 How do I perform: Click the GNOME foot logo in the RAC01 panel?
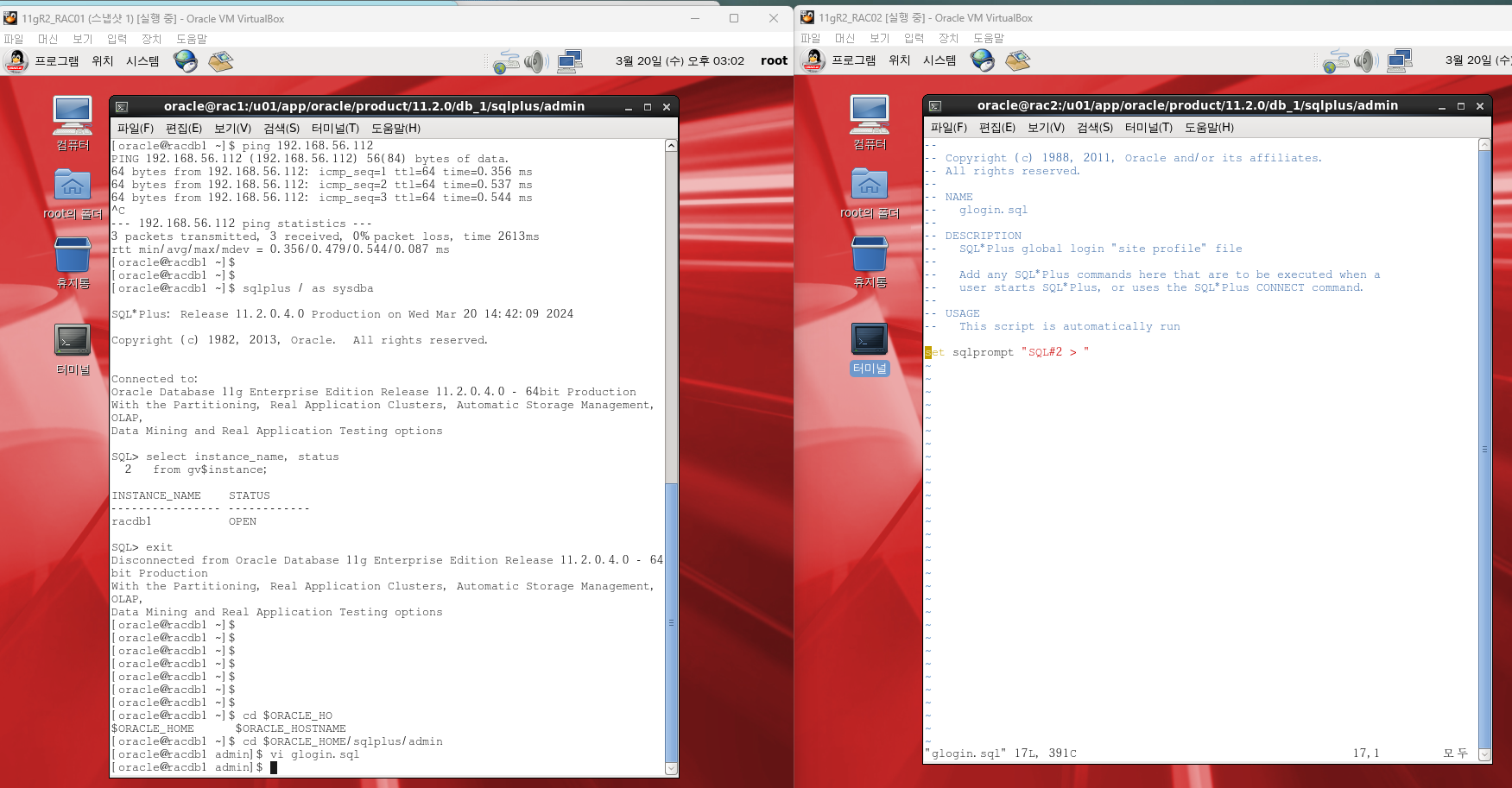pyautogui.click(x=16, y=60)
